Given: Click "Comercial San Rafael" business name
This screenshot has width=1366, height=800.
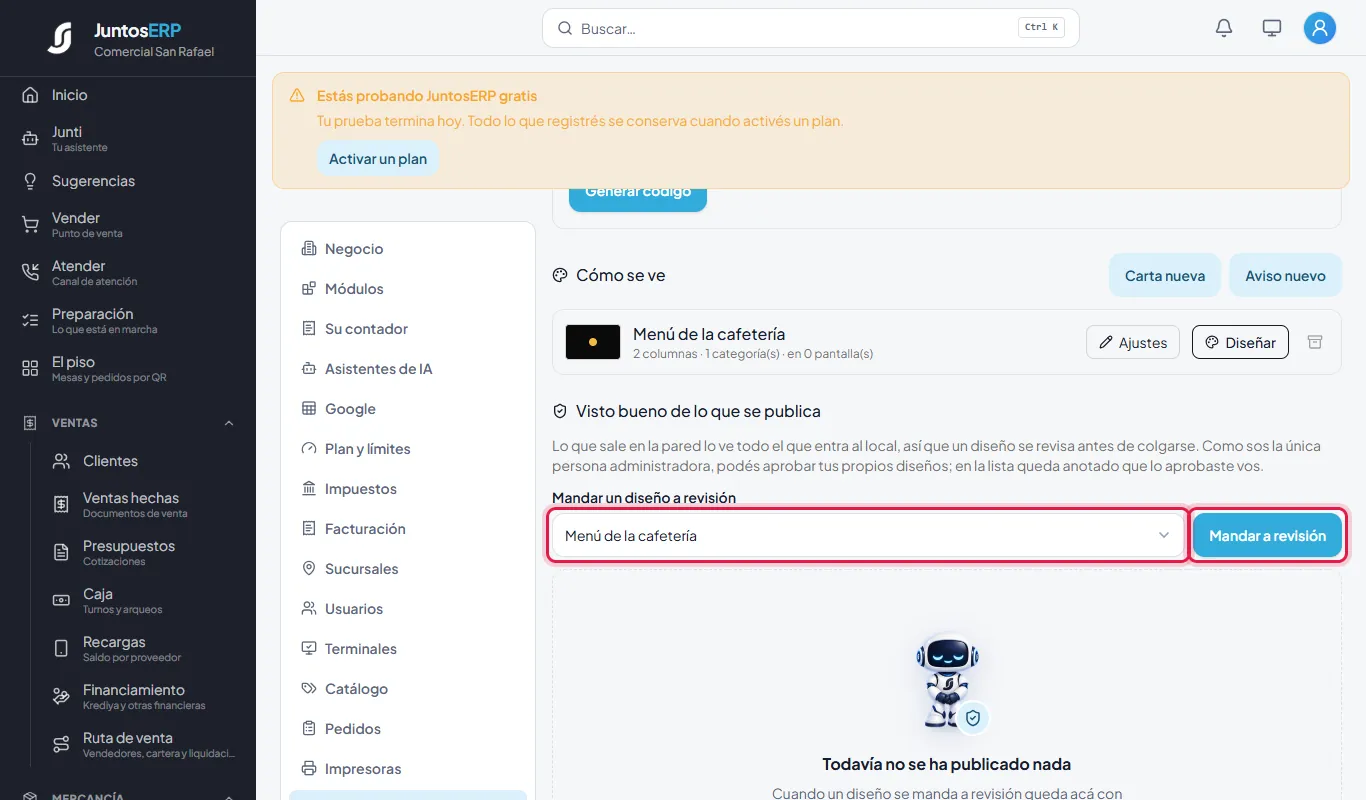Looking at the screenshot, I should [x=154, y=52].
